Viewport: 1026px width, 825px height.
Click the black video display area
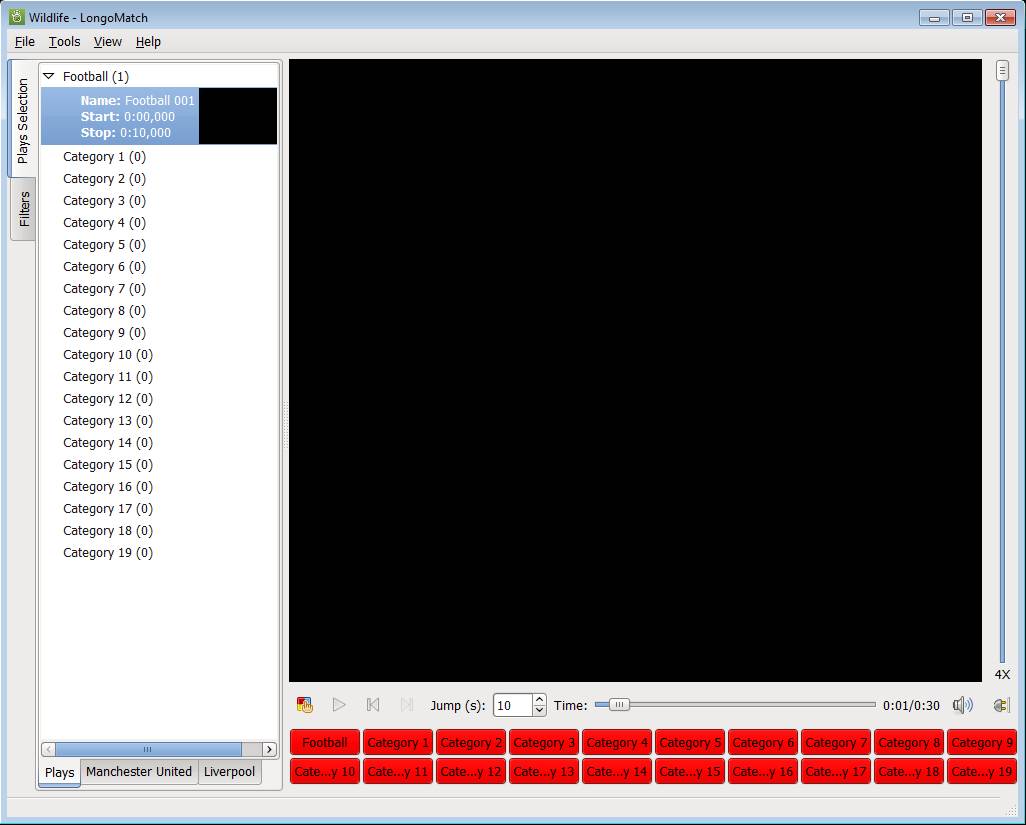pyautogui.click(x=635, y=370)
